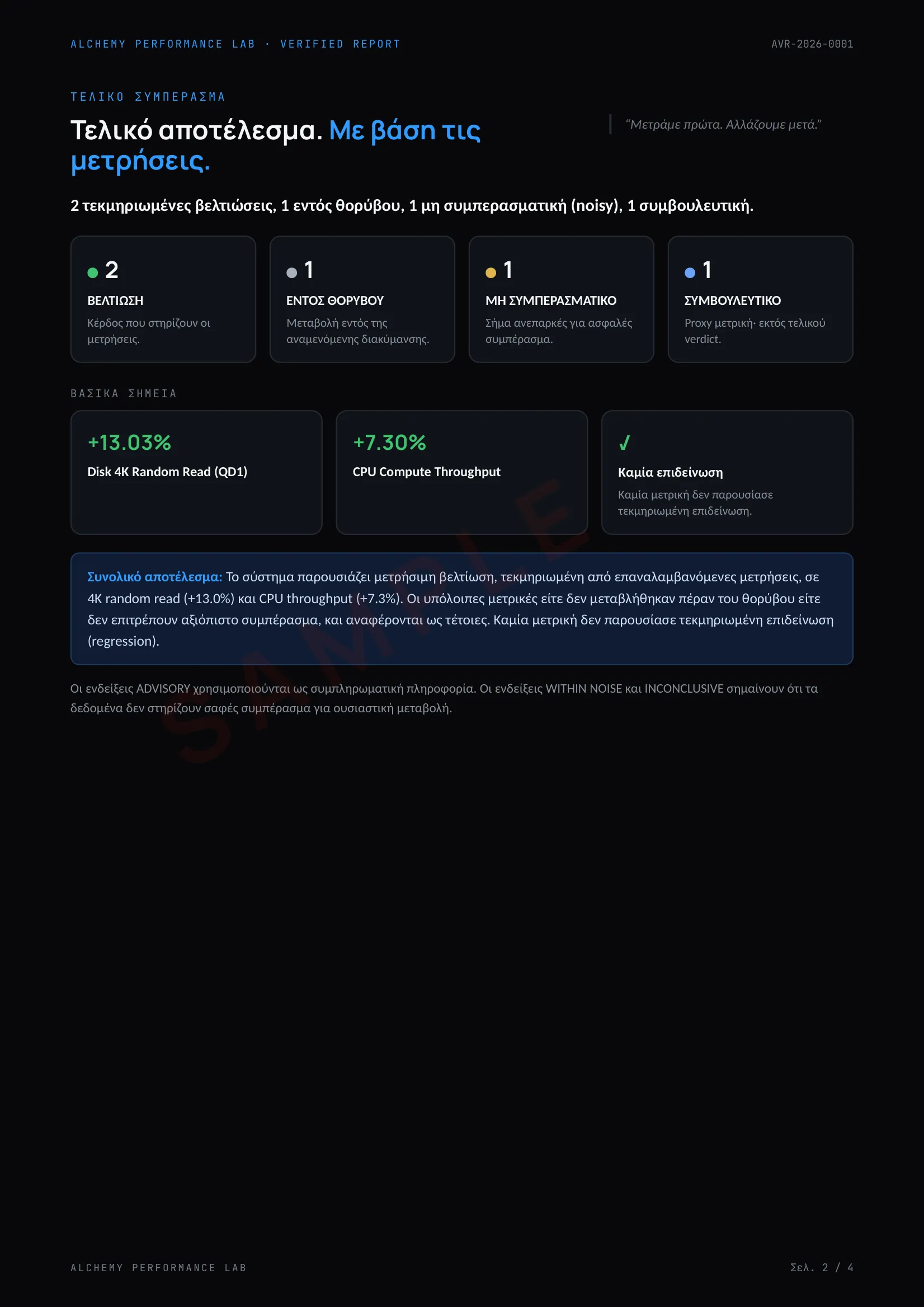Click the summary line starting '2 τεκμηριωμένες βελτιώσεις'
Screen dimensions: 924x1307
[412, 205]
